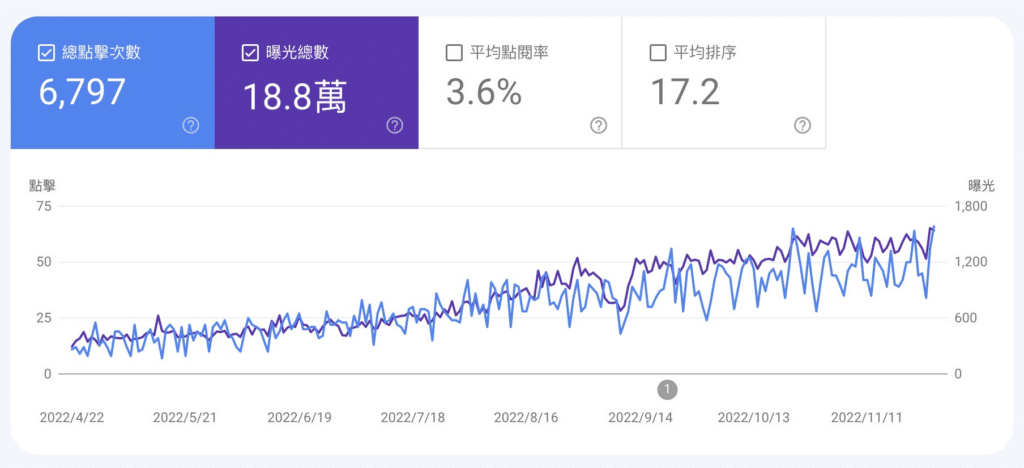This screenshot has height=468, width=1024.
Task: Click the 點擊 left axis title
Action: [43, 185]
